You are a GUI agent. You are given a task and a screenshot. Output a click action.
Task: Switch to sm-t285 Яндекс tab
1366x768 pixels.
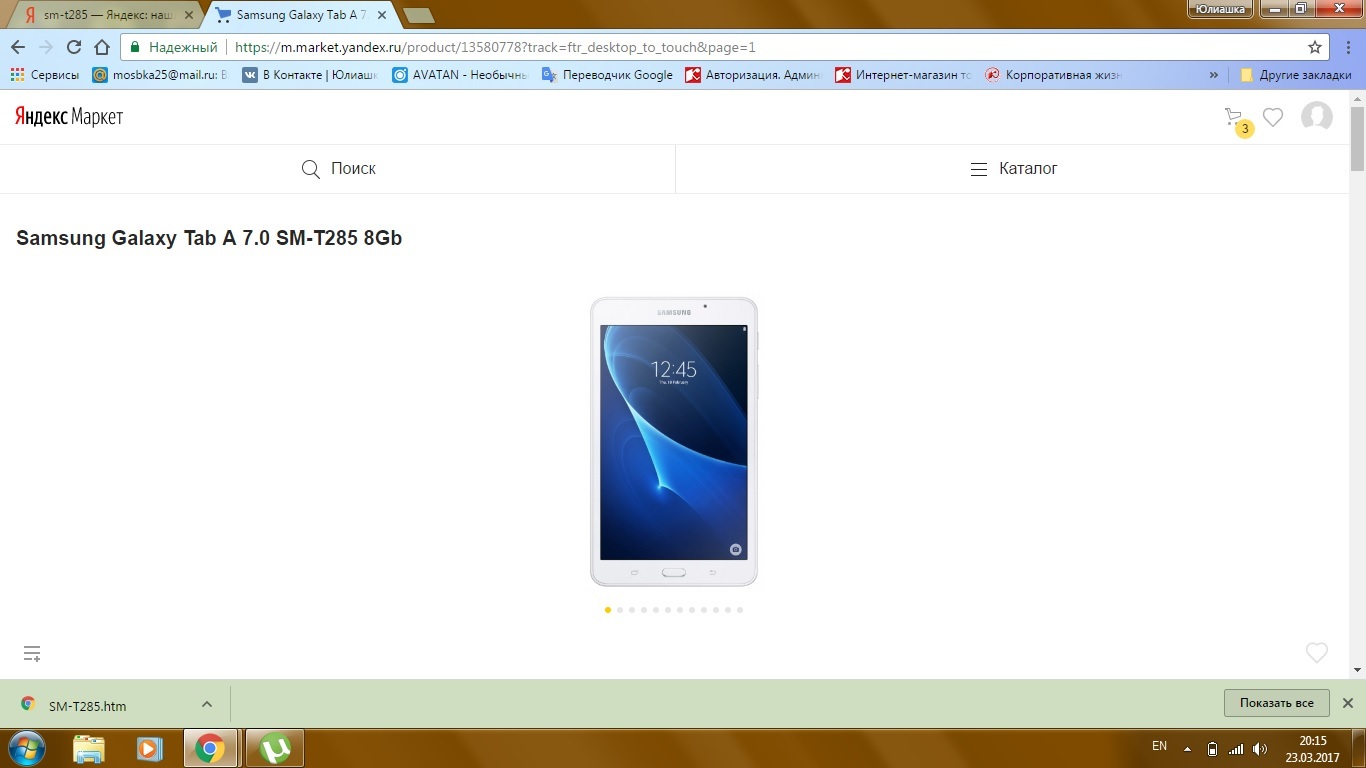point(105,15)
